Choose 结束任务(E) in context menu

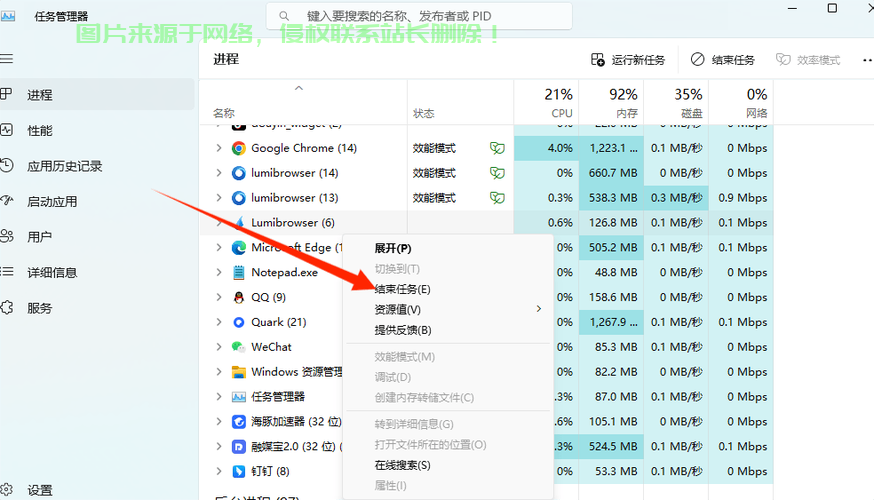(448, 289)
